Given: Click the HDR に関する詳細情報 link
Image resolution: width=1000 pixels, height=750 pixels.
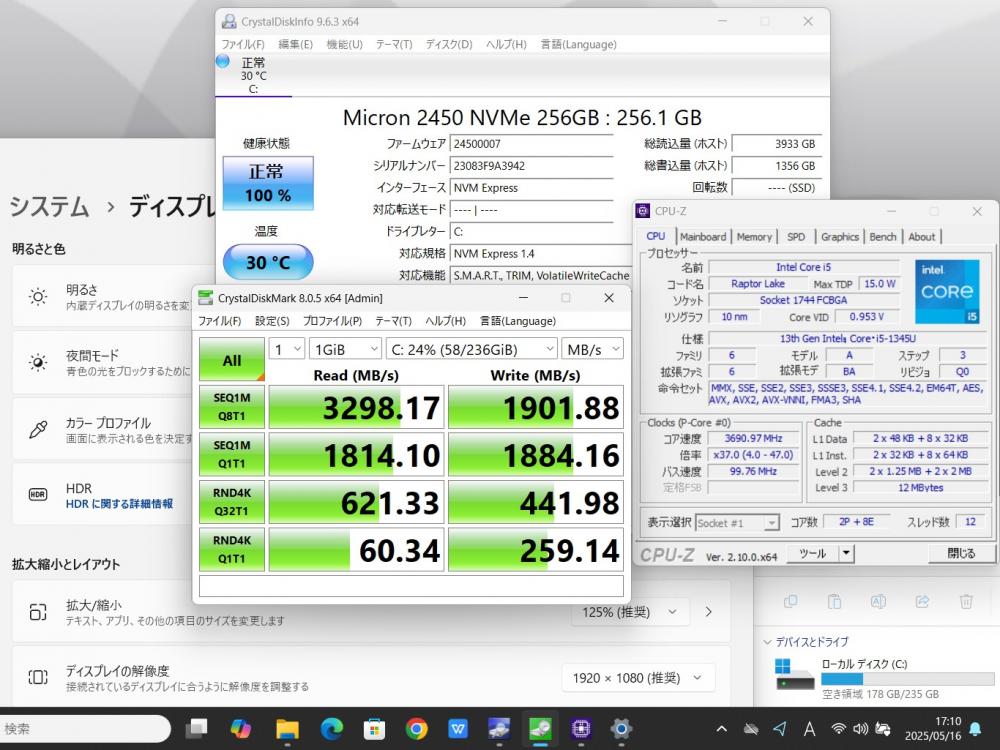Looking at the screenshot, I should (x=119, y=504).
